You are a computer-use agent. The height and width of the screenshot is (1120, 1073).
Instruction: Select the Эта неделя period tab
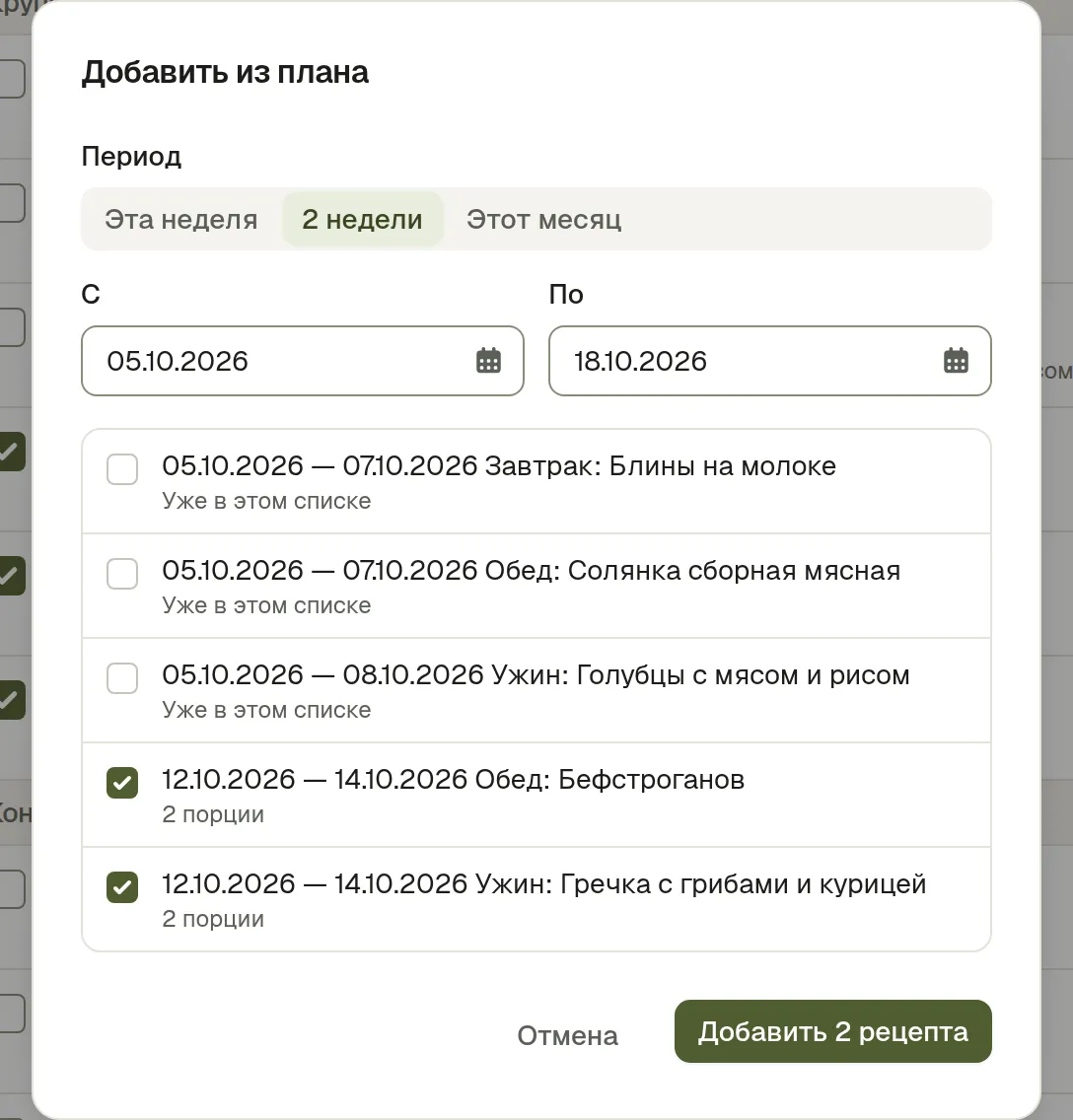(x=180, y=219)
